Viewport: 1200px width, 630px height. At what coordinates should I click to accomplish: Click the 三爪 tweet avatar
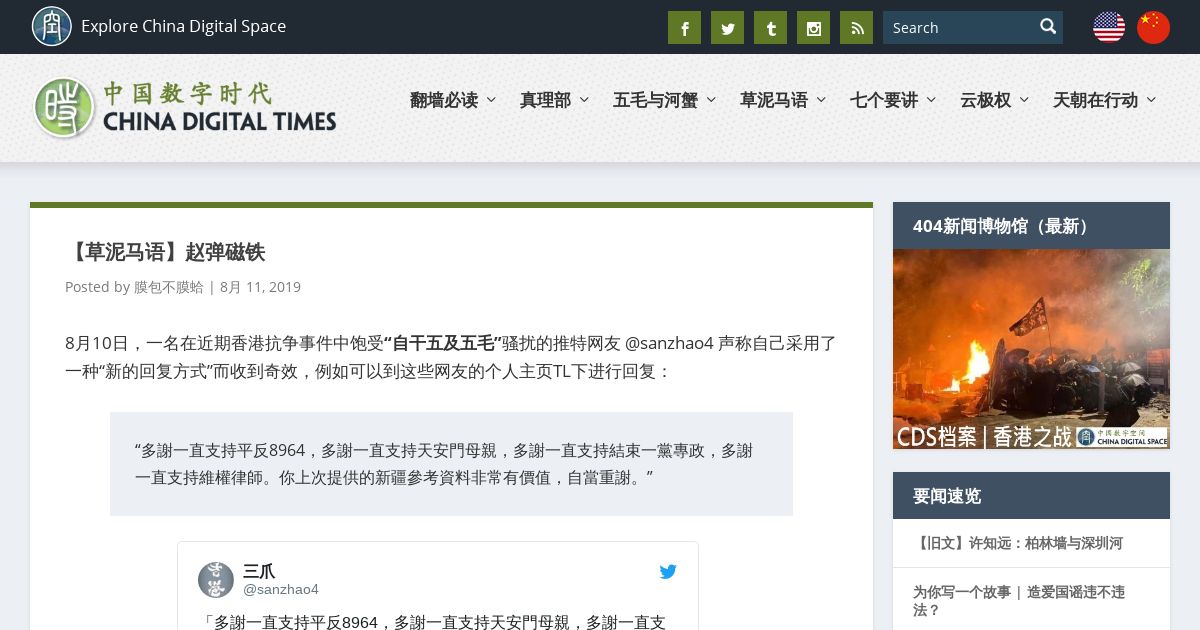(x=216, y=580)
